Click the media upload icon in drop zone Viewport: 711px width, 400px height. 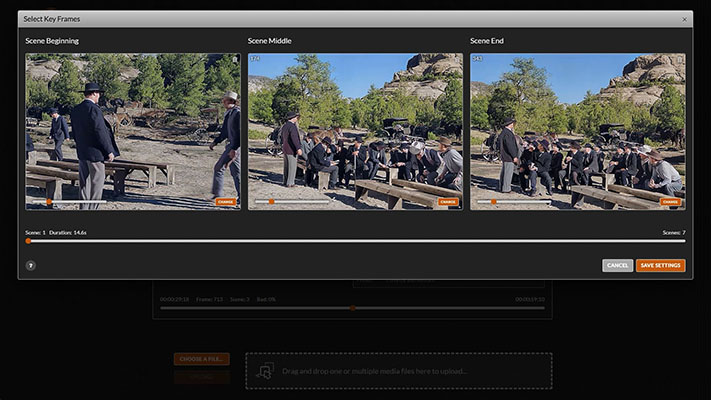click(x=265, y=371)
